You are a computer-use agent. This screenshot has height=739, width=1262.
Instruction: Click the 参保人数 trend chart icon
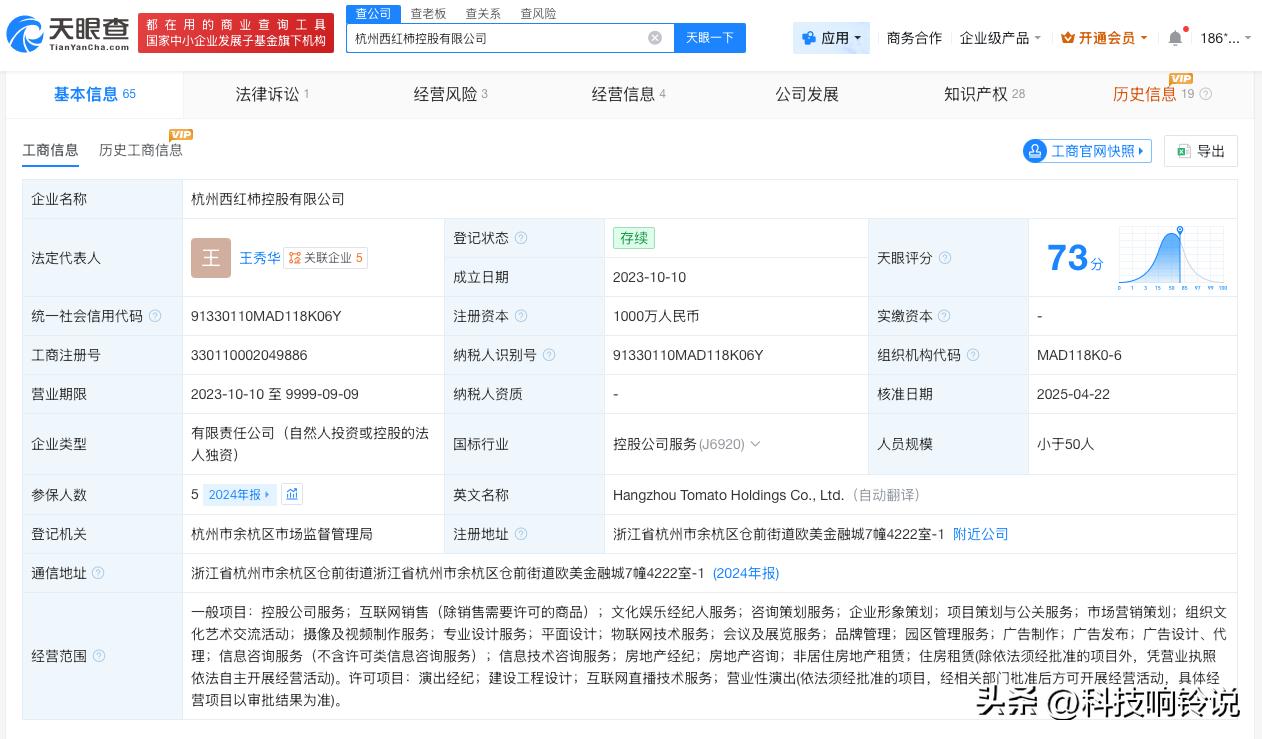291,494
